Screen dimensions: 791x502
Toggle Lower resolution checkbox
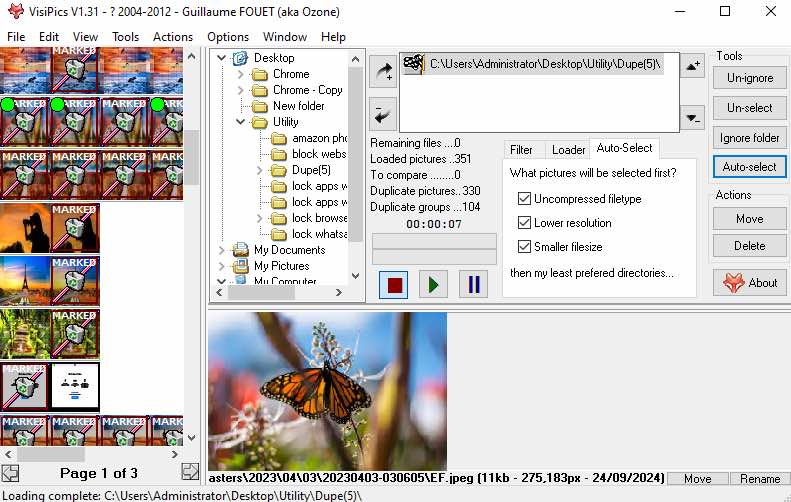(525, 223)
